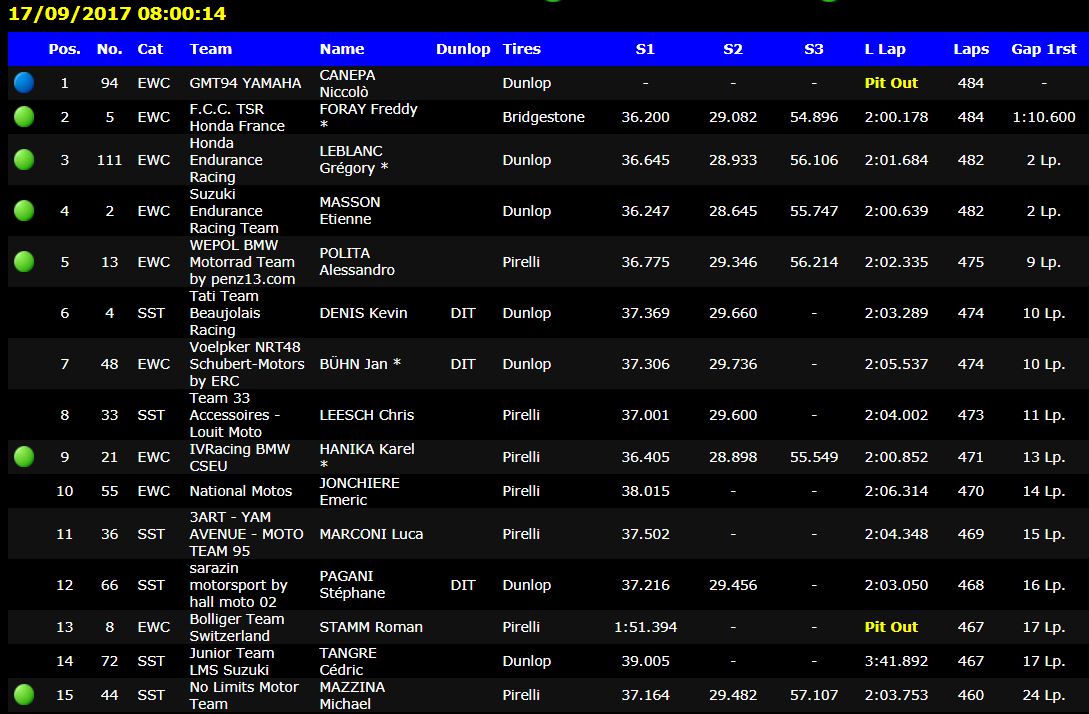
Task: Select the National Motos team row
Action: pos(241,491)
